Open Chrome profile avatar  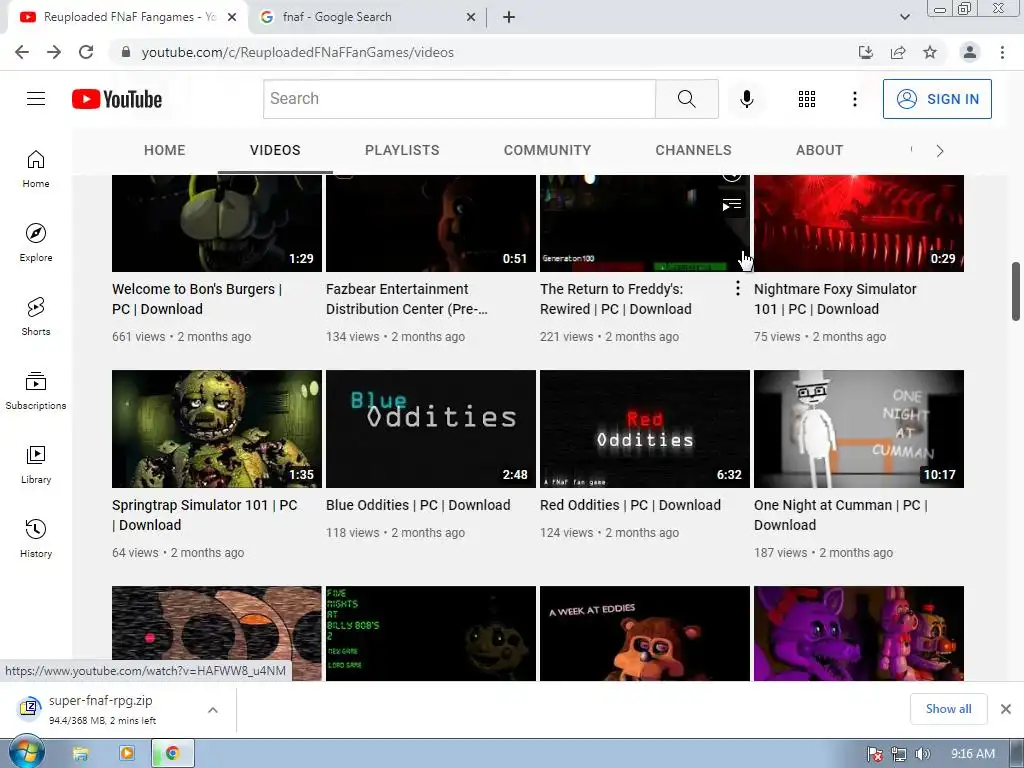(x=970, y=52)
